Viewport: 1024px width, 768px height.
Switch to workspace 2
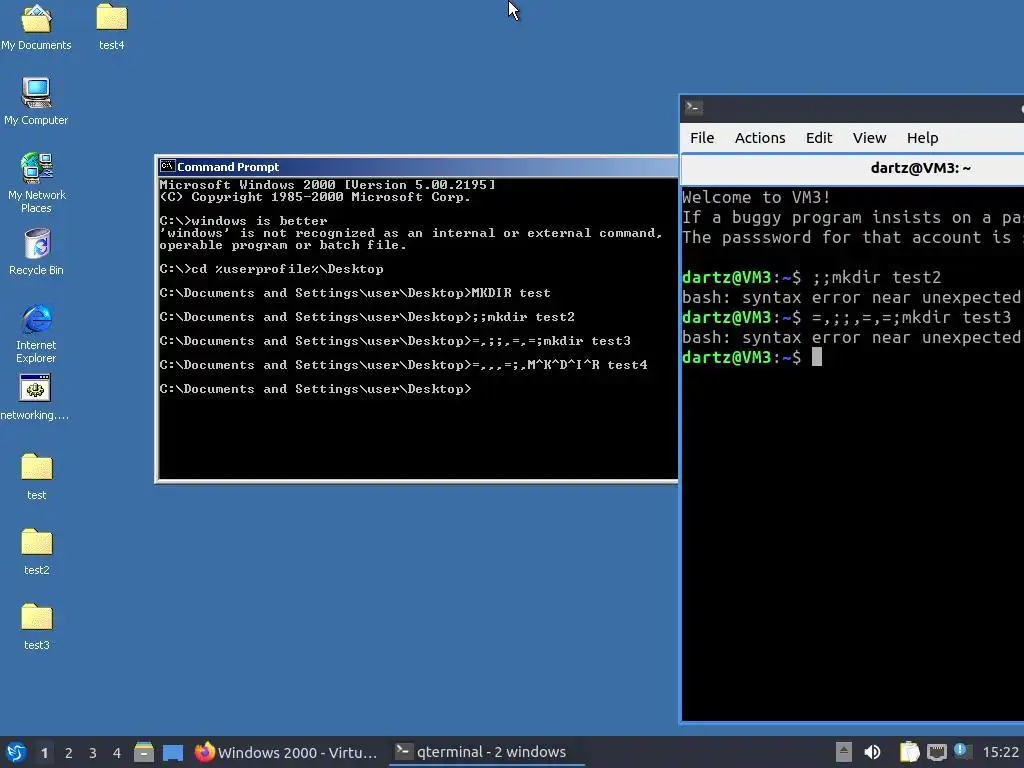pos(69,753)
